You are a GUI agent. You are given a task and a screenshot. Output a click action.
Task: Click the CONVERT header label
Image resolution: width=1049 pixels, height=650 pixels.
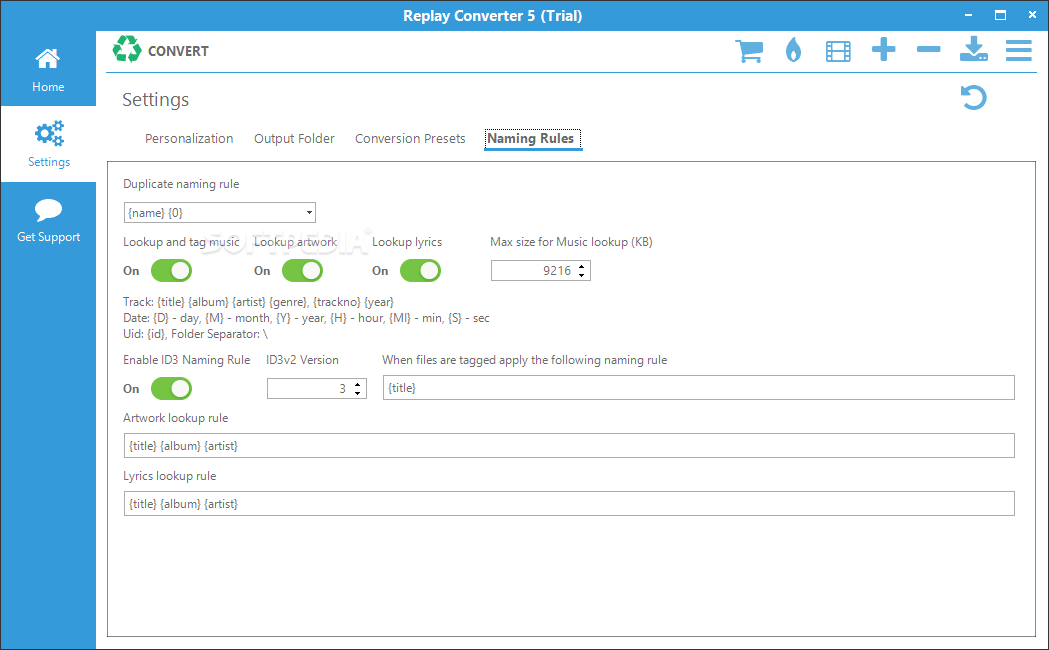(x=178, y=51)
